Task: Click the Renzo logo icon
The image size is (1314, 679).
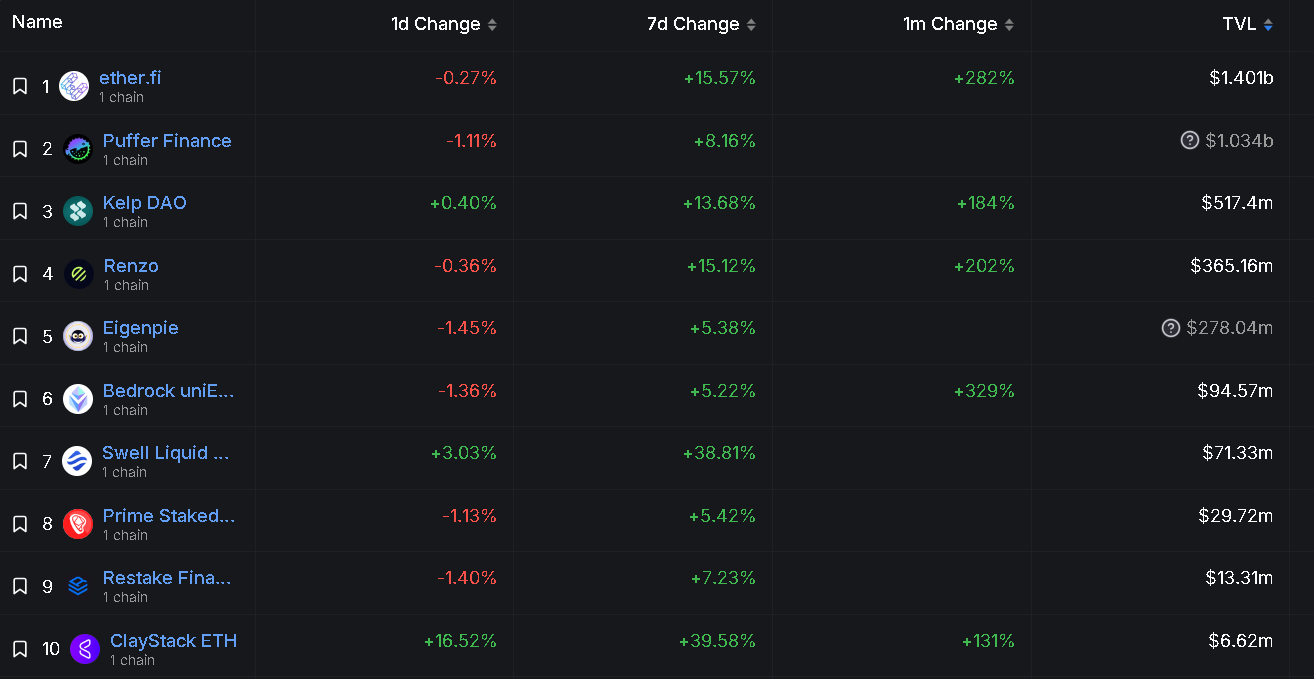Action: point(79,274)
